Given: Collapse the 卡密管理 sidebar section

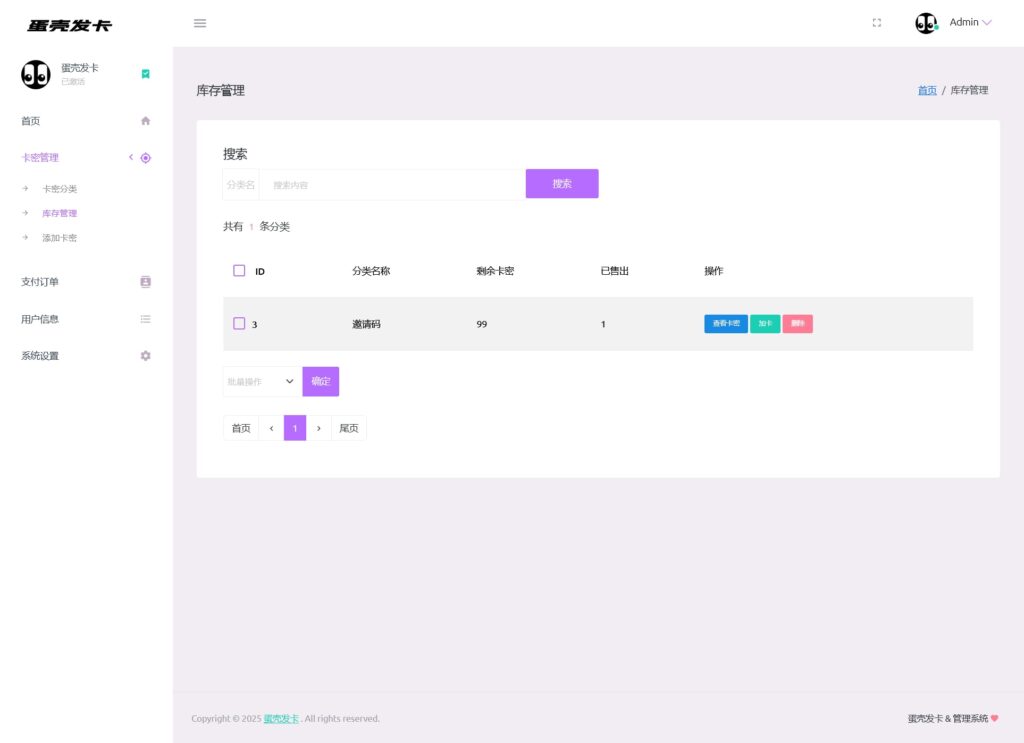Looking at the screenshot, I should pyautogui.click(x=130, y=157).
